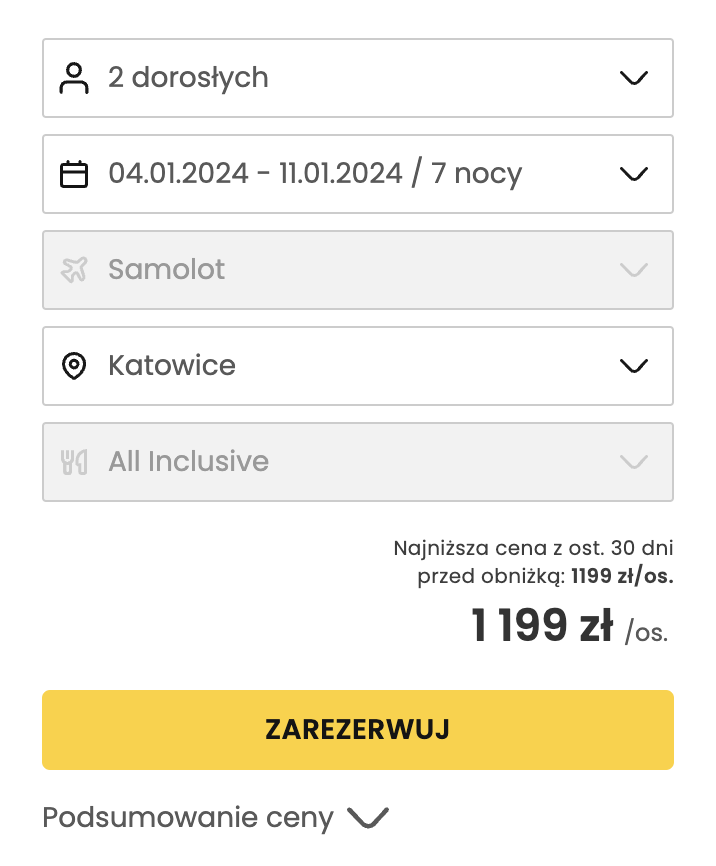Expand the All Inclusive meal plan dropdown
Screen dimensions: 716x866
point(634,462)
